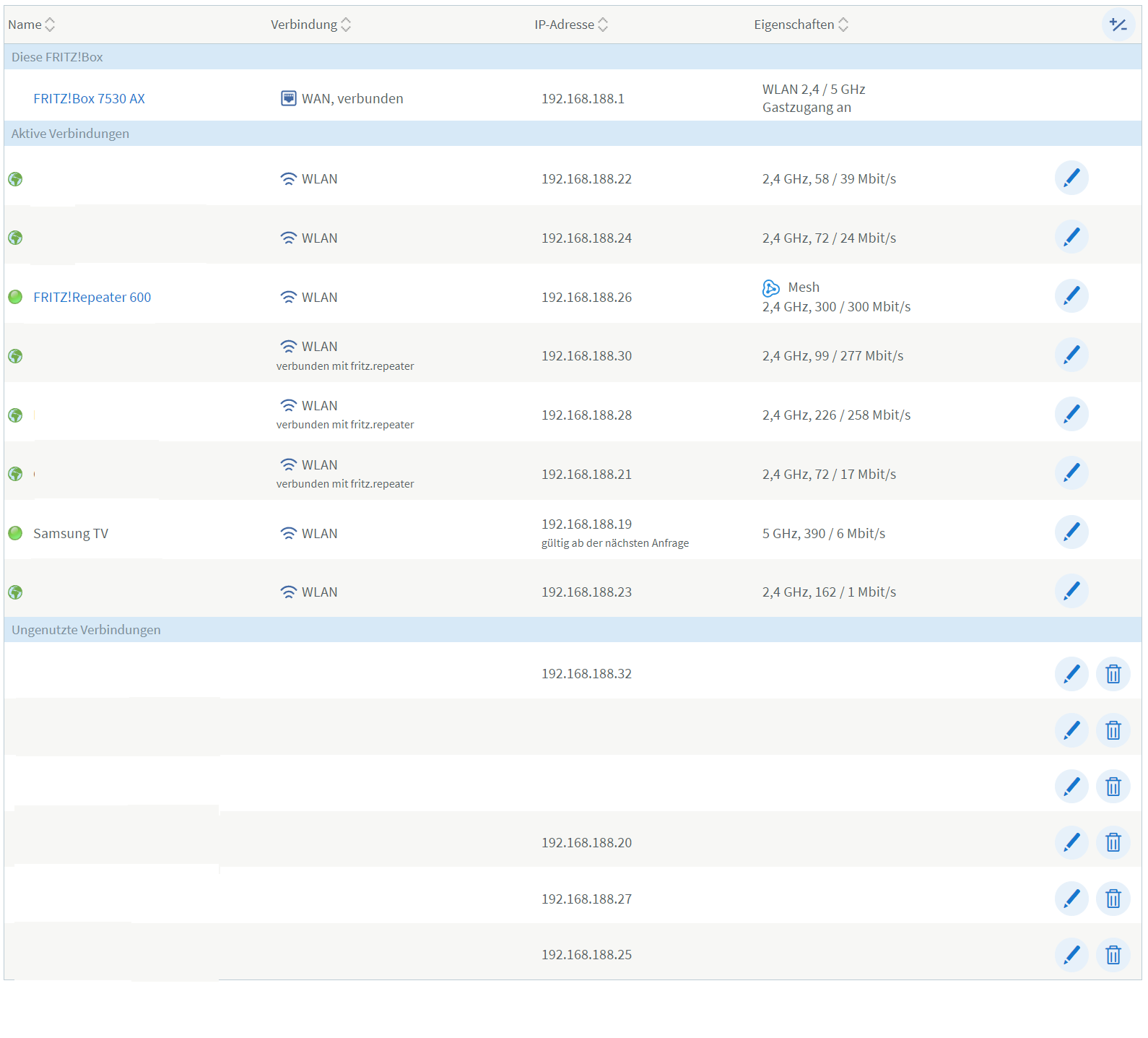Viewport: 1148px width, 1038px height.
Task: Edit device with IP 192.168.188.28
Action: click(x=1071, y=414)
